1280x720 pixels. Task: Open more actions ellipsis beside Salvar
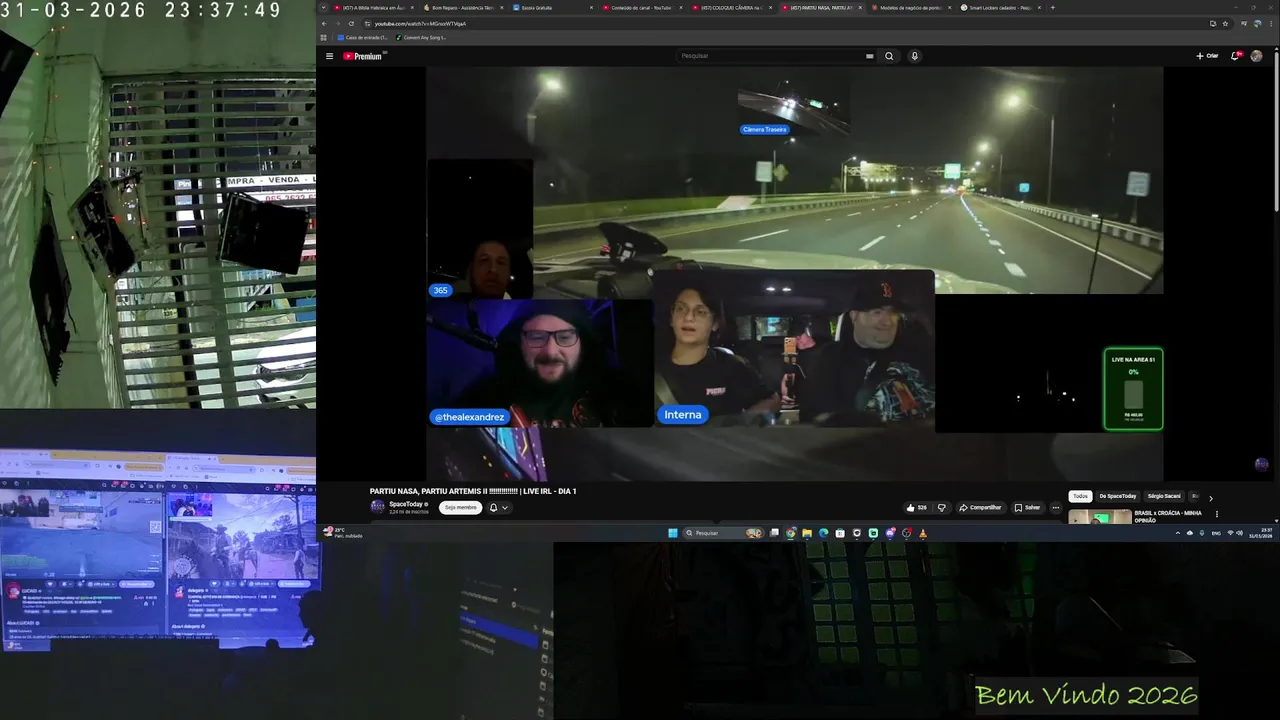pos(1055,507)
